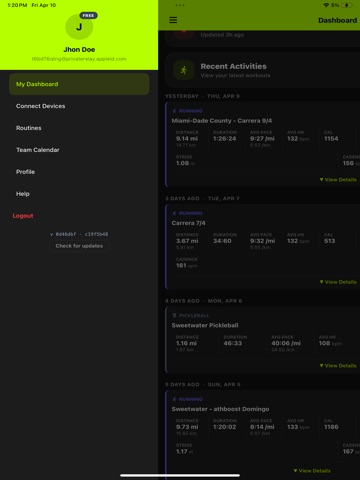
Task: Tap the iOS home indicator bar
Action: (x=180, y=476)
